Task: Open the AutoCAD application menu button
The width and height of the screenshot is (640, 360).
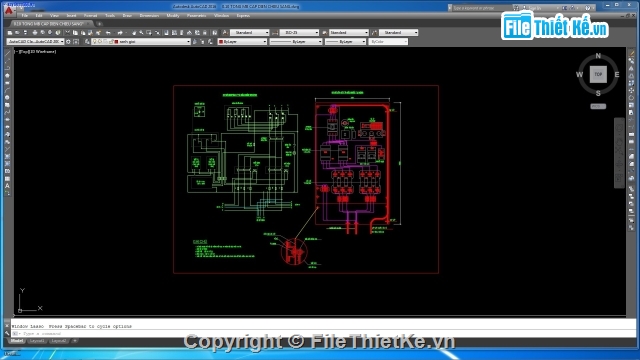Action: (9, 10)
